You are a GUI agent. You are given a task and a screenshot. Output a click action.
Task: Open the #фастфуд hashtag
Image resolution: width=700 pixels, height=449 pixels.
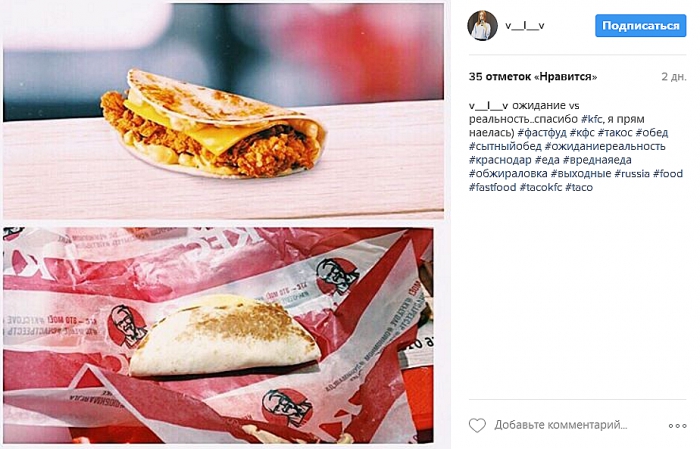pos(542,133)
